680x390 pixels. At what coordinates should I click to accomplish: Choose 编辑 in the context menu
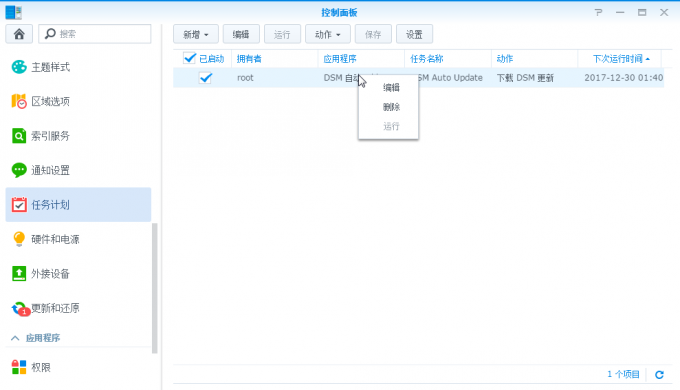[391, 88]
